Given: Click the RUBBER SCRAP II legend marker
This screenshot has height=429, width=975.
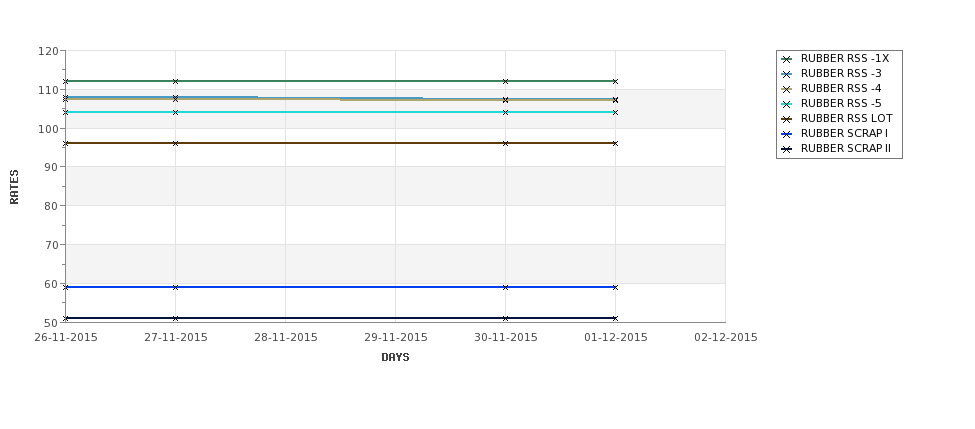Looking at the screenshot, I should (x=787, y=149).
